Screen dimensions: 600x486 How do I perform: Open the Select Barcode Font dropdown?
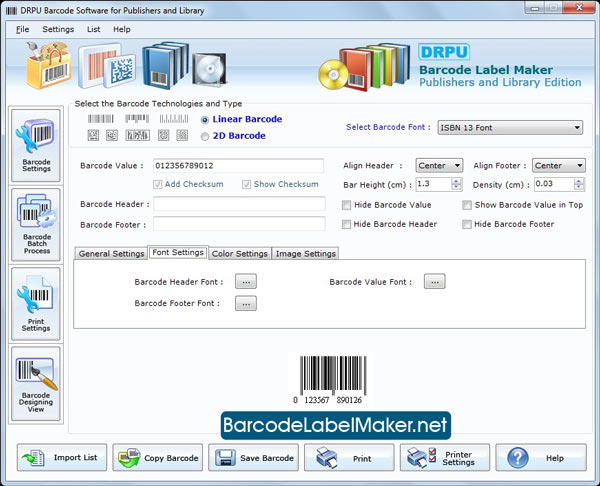click(510, 127)
